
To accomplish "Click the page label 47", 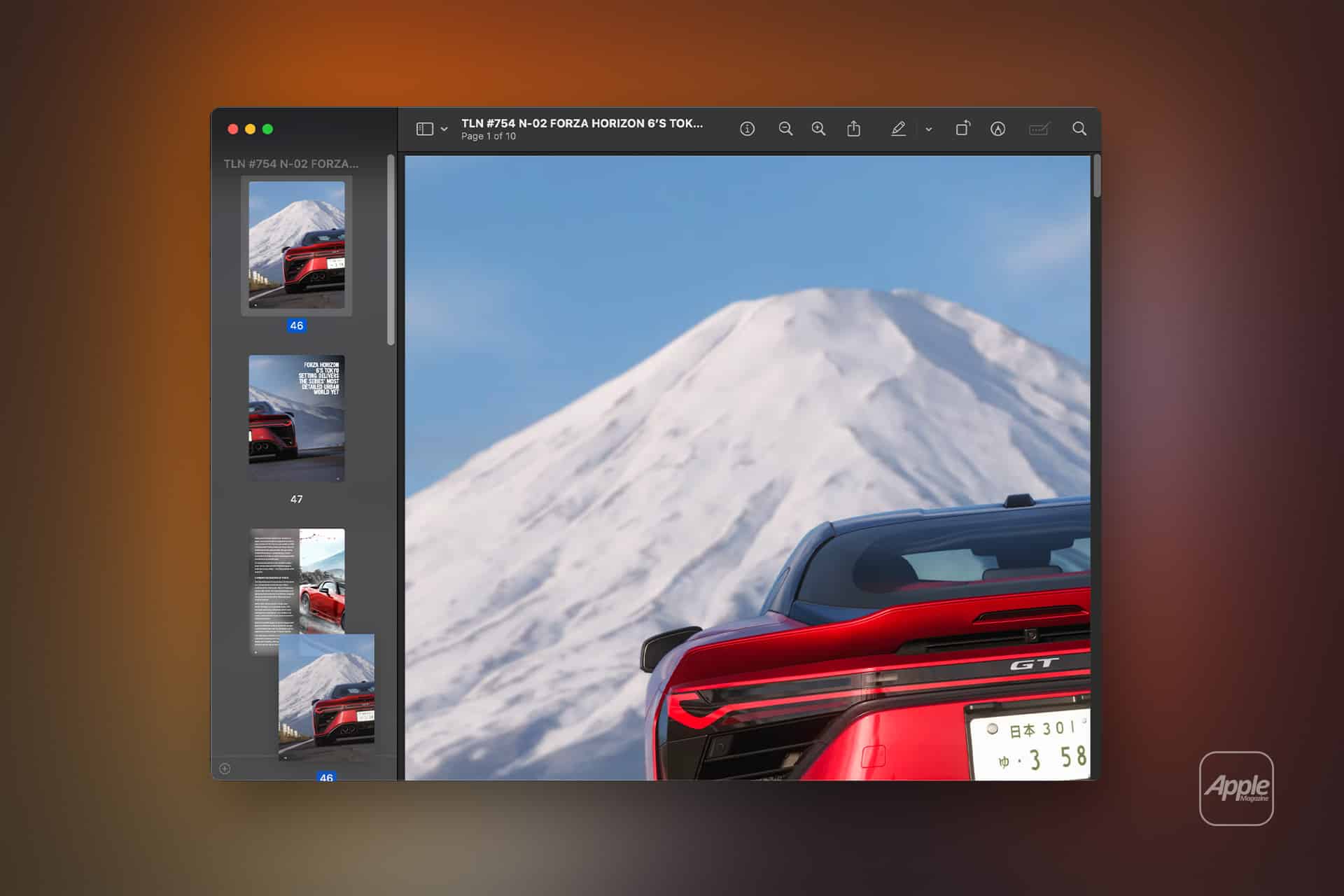I will pyautogui.click(x=297, y=499).
